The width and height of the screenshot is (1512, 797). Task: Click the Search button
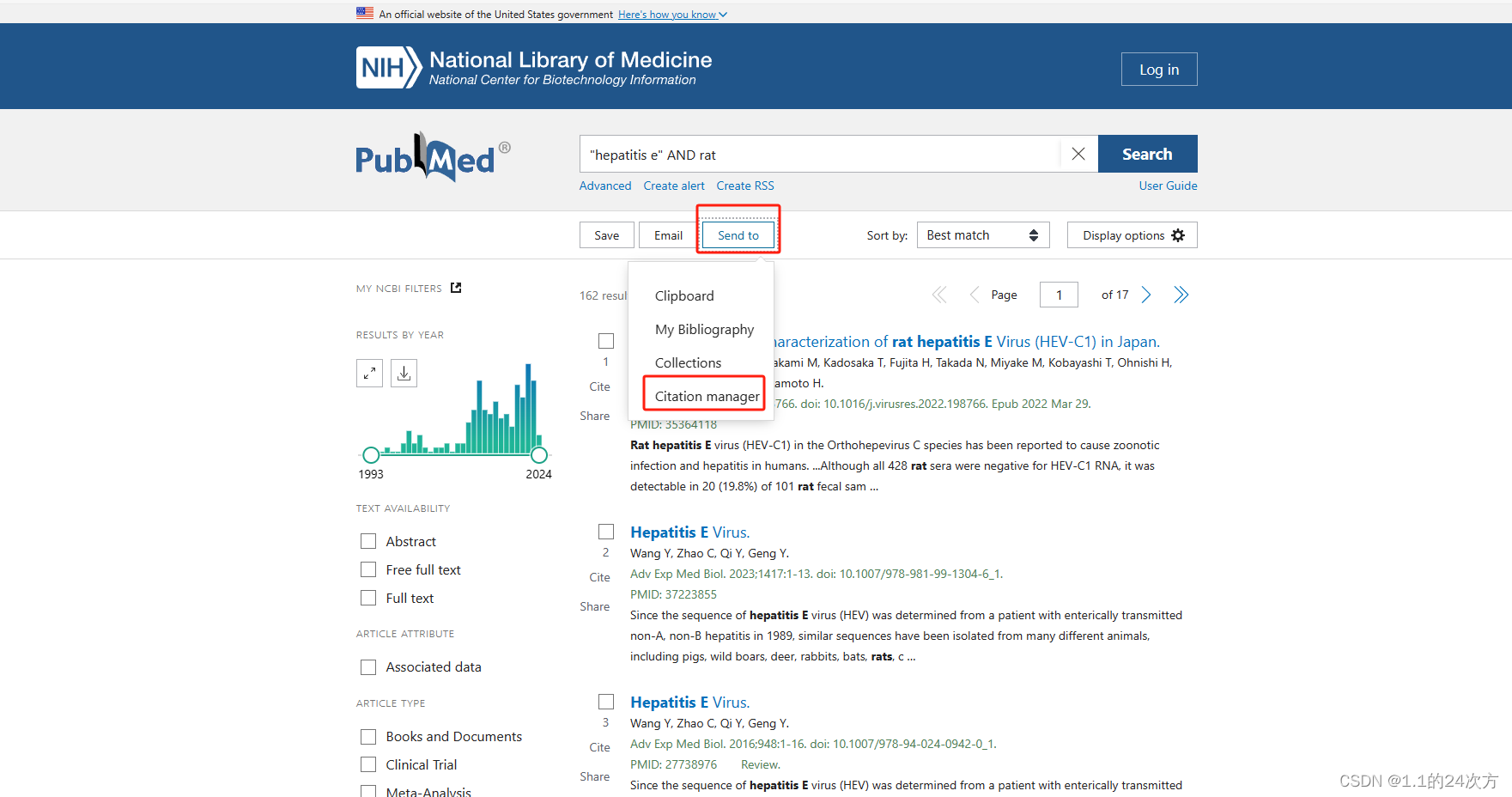[1147, 154]
